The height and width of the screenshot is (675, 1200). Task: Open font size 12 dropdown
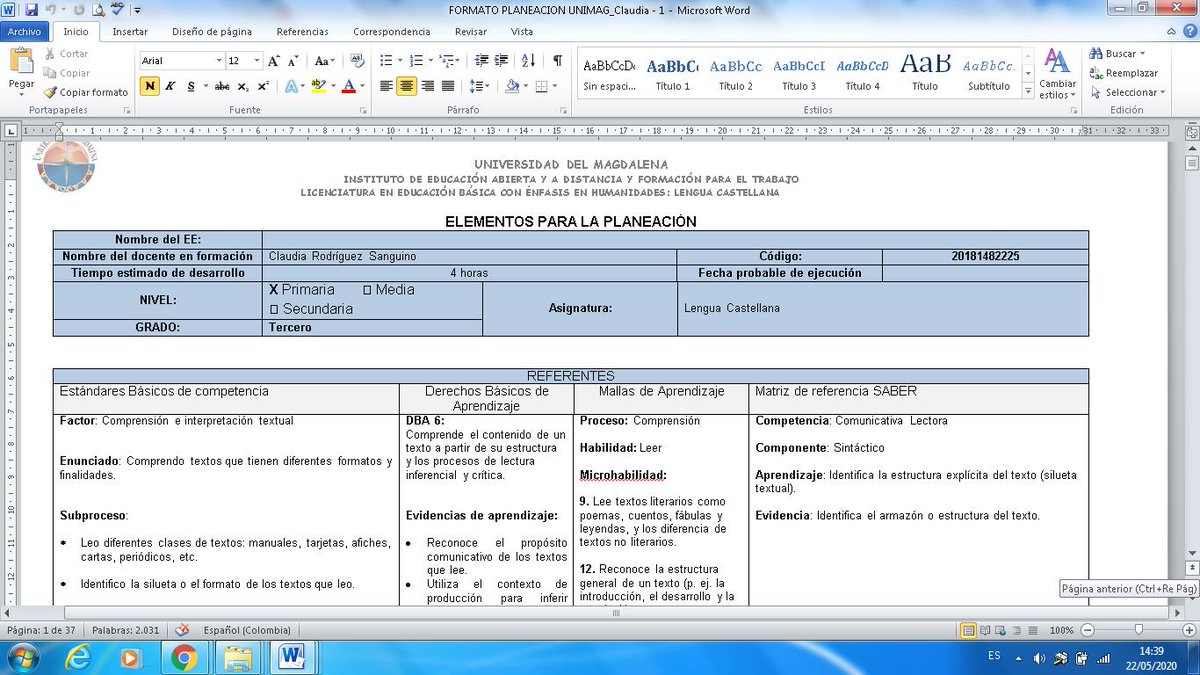(x=257, y=61)
